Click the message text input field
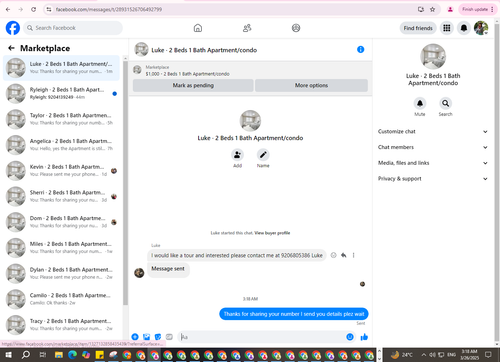Image resolution: width=500 pixels, height=362 pixels. click(262, 337)
